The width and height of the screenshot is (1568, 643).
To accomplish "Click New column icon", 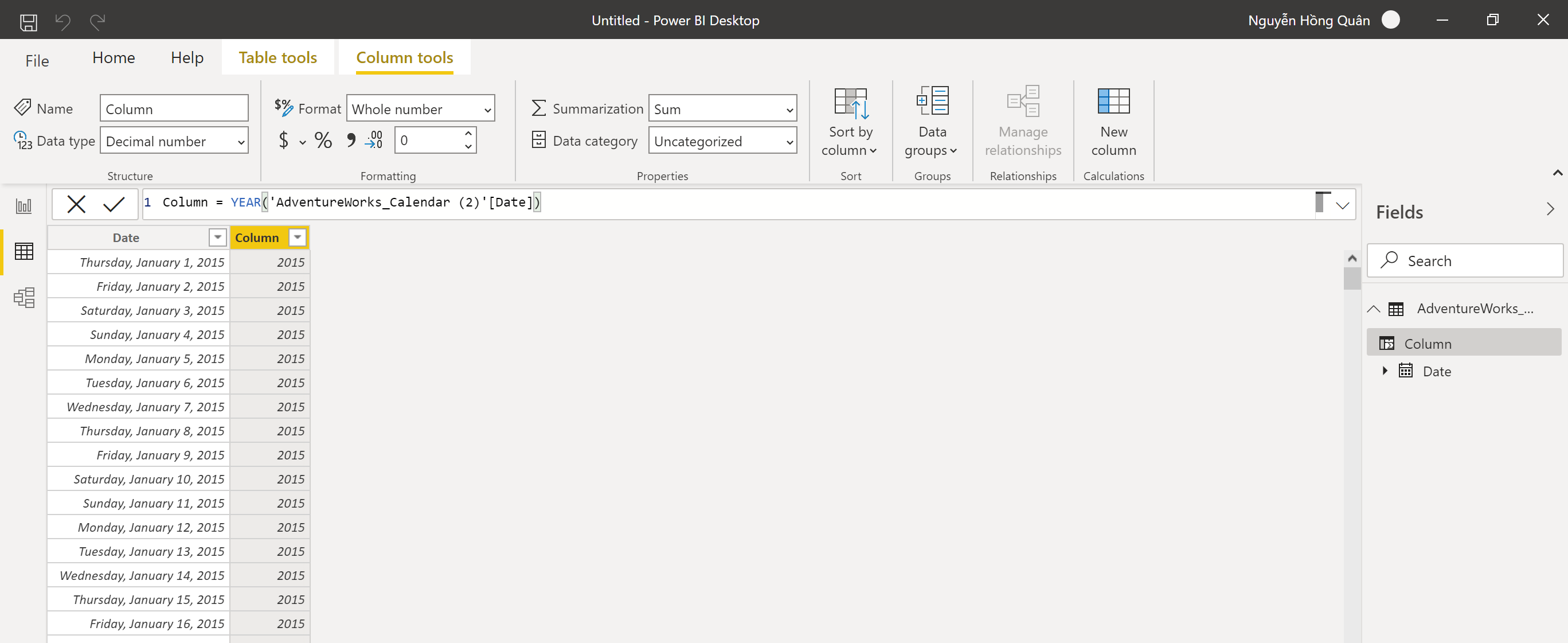I will click(x=1113, y=101).
